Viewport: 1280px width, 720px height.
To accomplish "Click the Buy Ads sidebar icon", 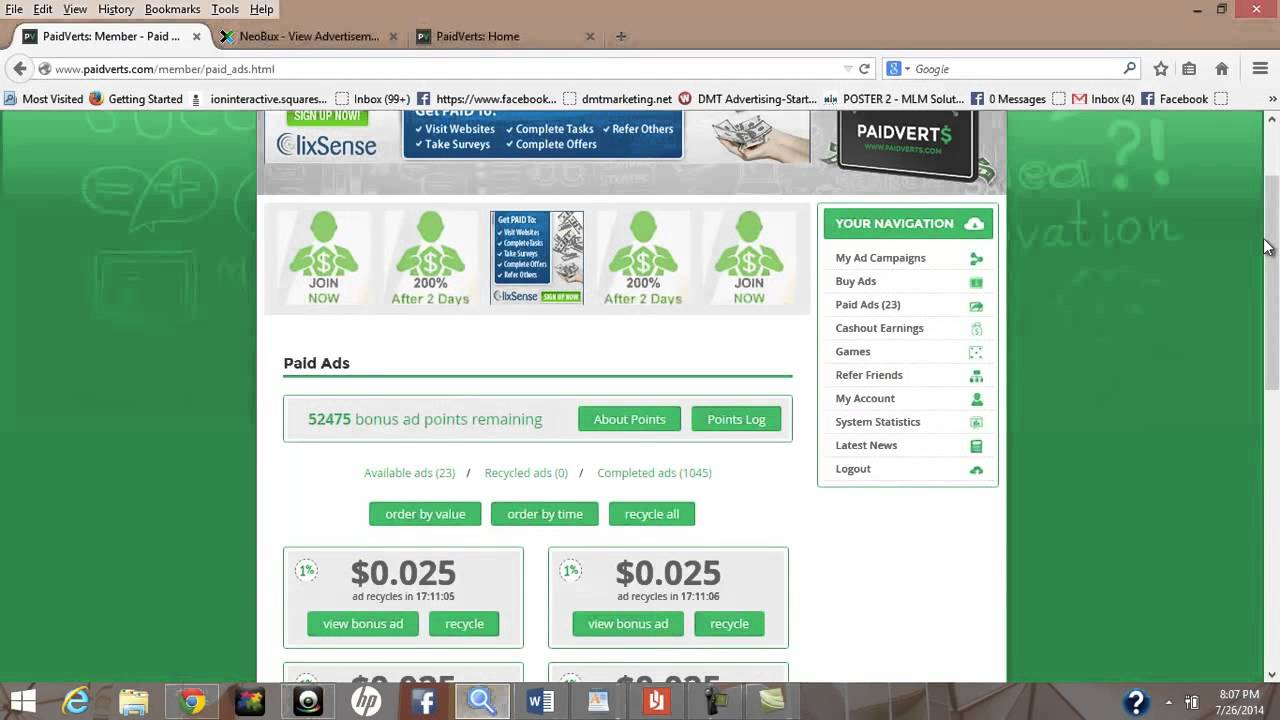I will 976,282.
